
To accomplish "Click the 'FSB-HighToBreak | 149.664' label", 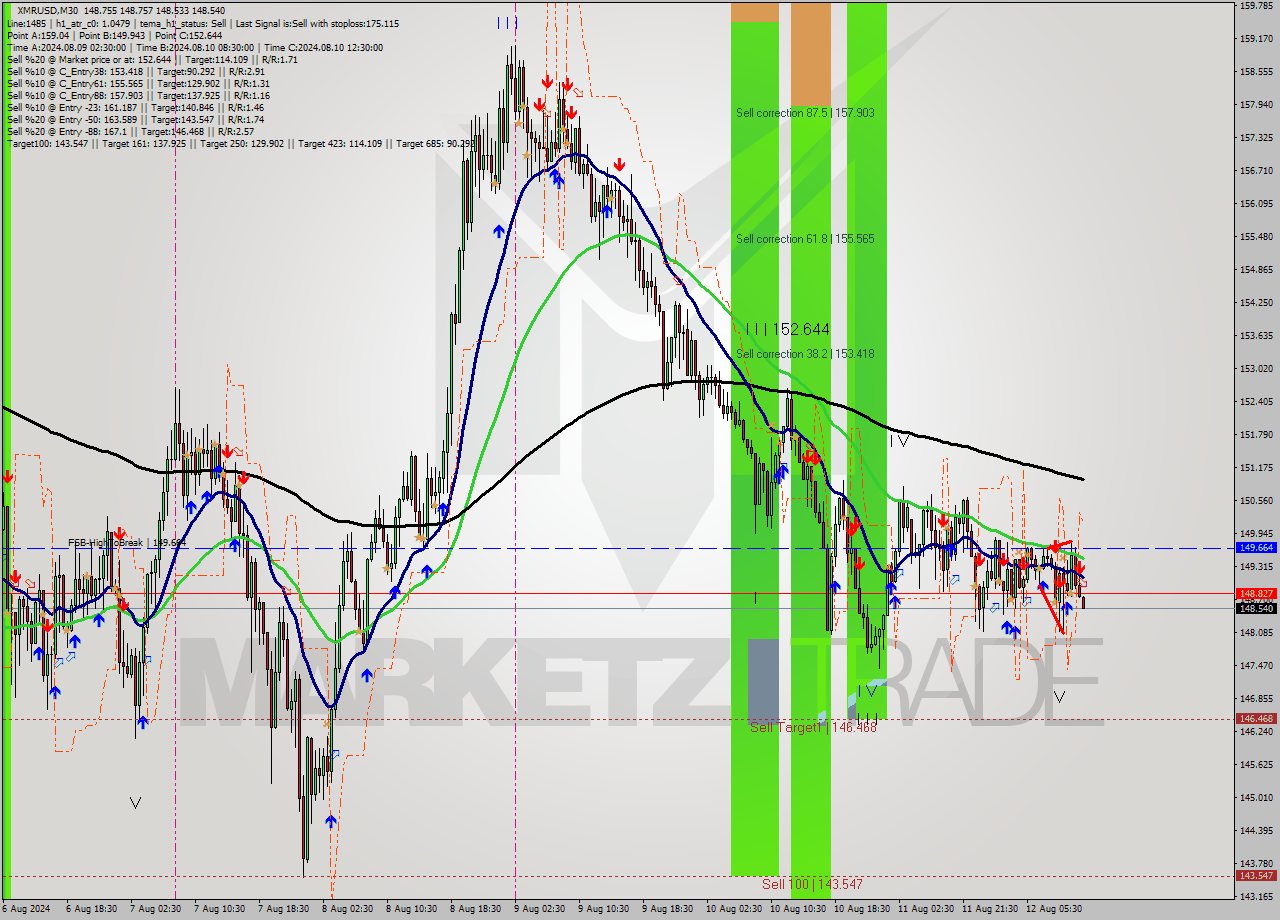I will [127, 543].
